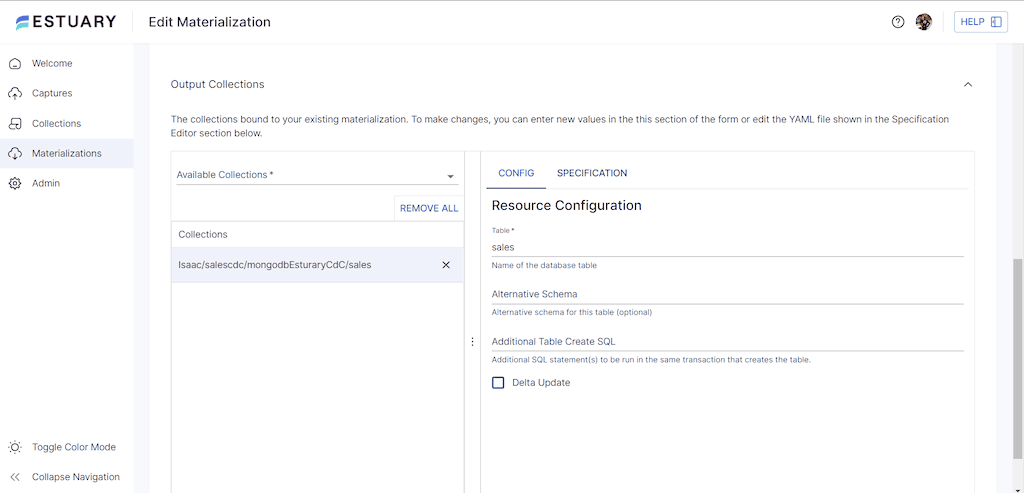The width and height of the screenshot is (1024, 493).
Task: Click the Collections icon in sidebar
Action: [x=14, y=123]
